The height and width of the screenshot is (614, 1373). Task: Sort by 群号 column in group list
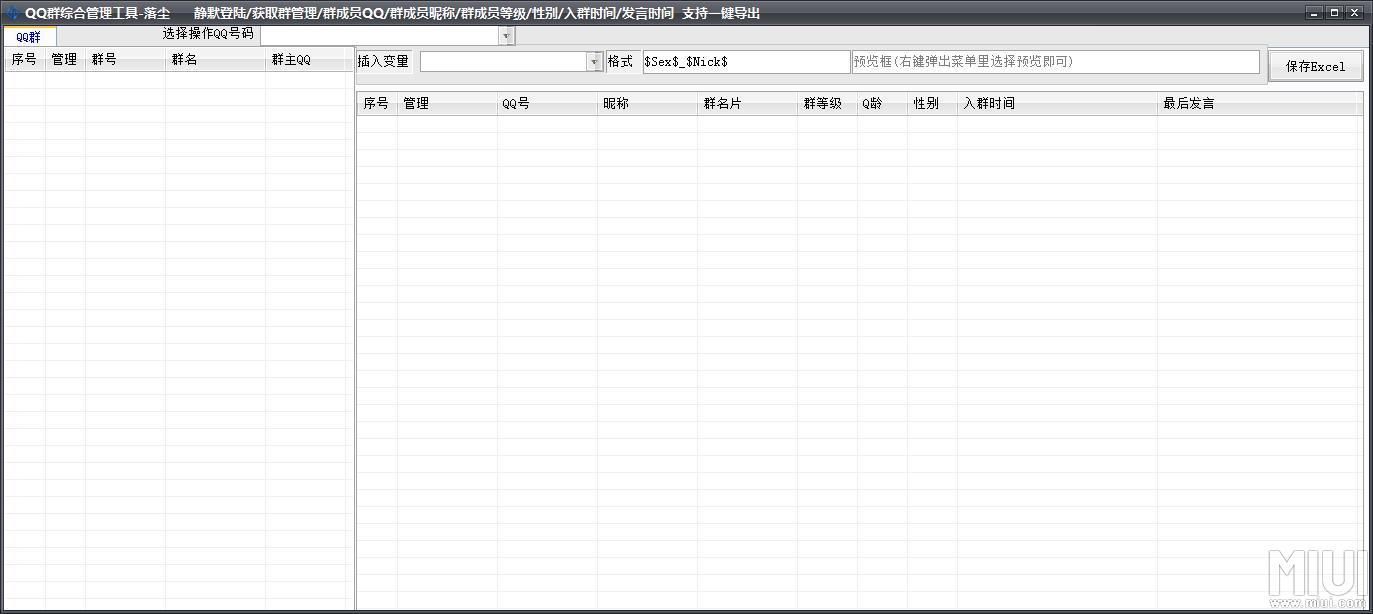pos(125,60)
